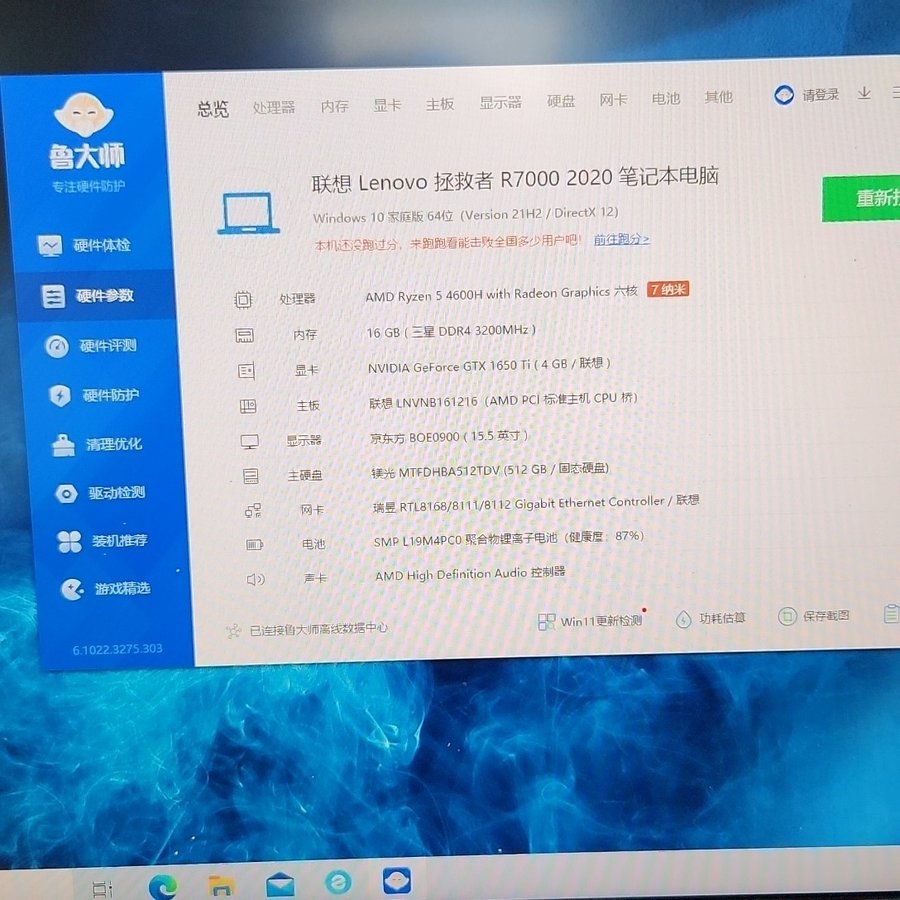Image resolution: width=900 pixels, height=900 pixels.
Task: Click the 联想 LNVNB161216 motherboard text
Action: (503, 400)
